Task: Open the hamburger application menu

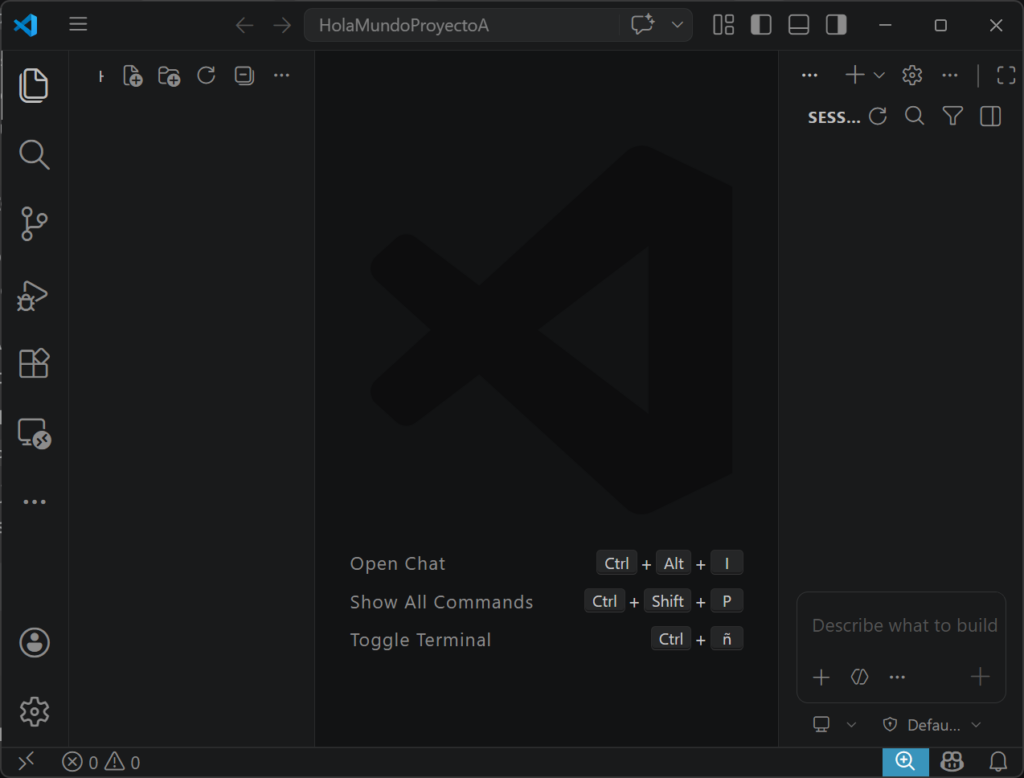Action: (x=78, y=25)
